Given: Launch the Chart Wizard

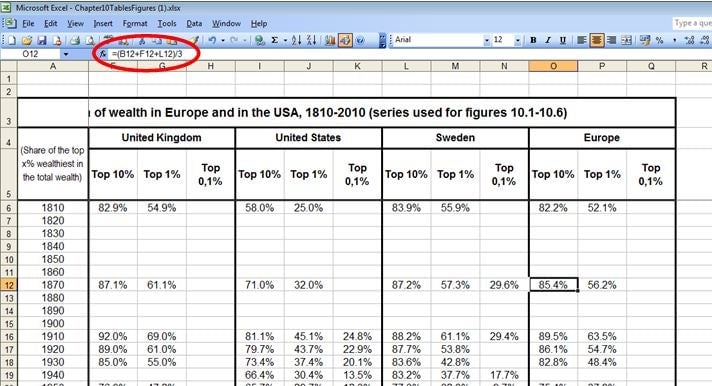Looking at the screenshot, I should click(330, 40).
